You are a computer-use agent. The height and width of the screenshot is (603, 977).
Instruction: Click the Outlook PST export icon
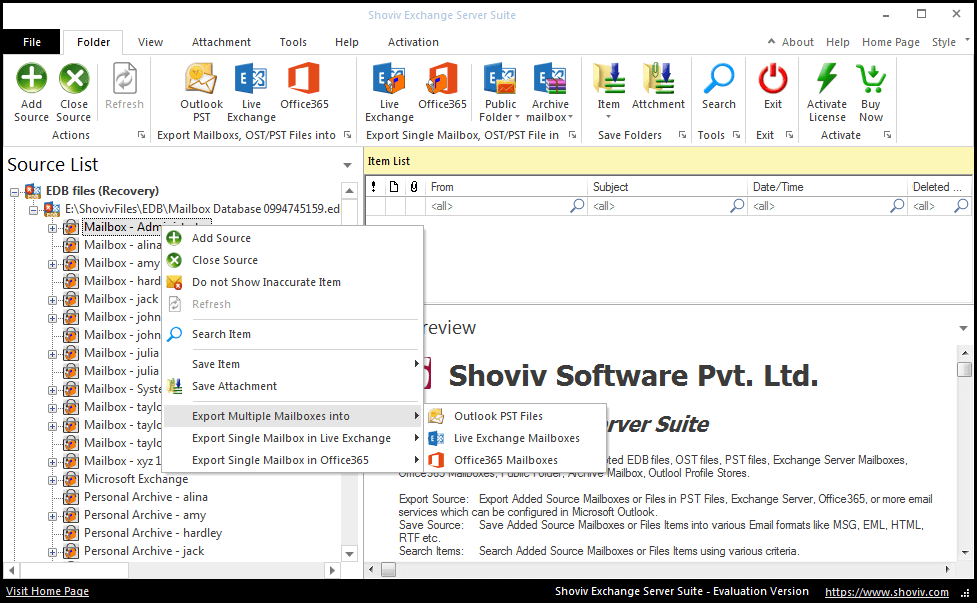201,78
